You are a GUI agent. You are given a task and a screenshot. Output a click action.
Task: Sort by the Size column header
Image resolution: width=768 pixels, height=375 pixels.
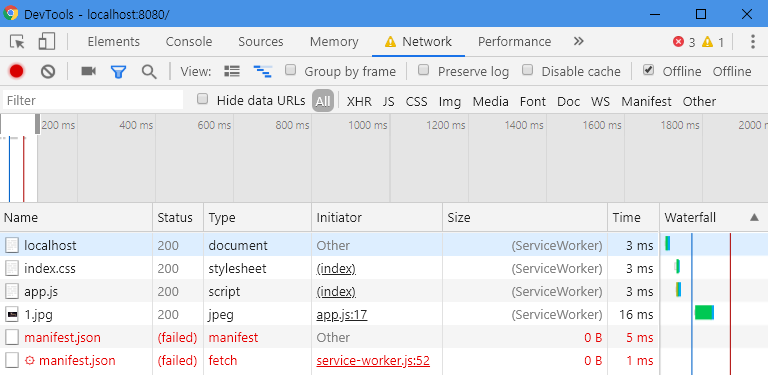point(525,217)
